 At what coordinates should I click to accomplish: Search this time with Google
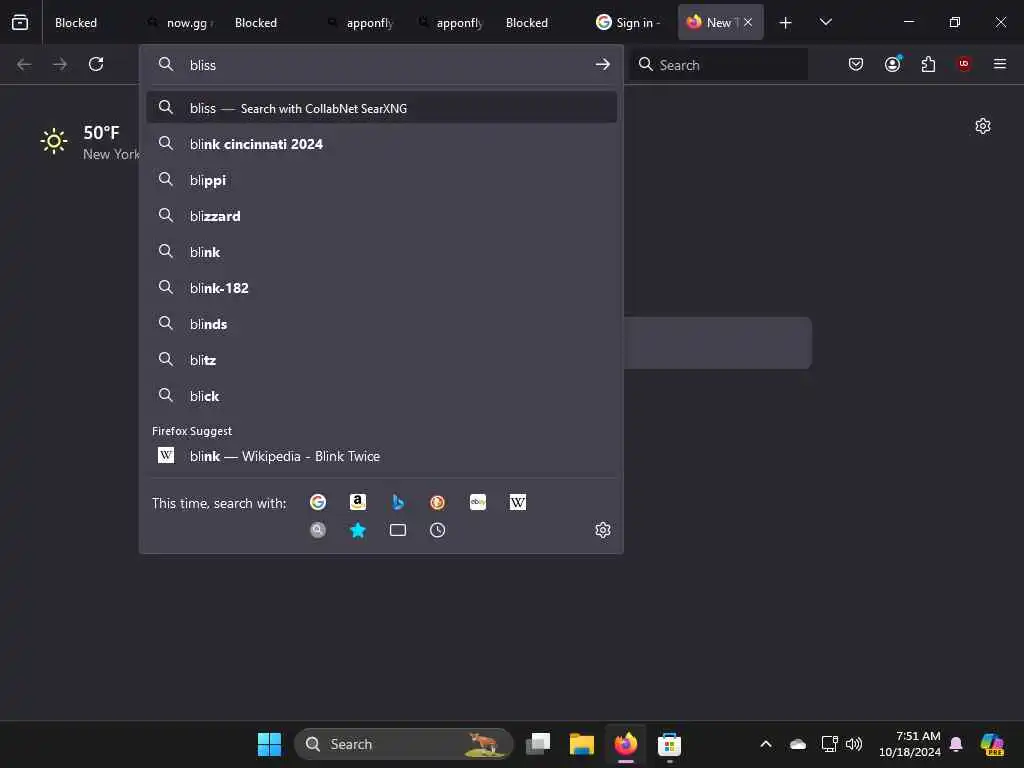click(x=318, y=502)
